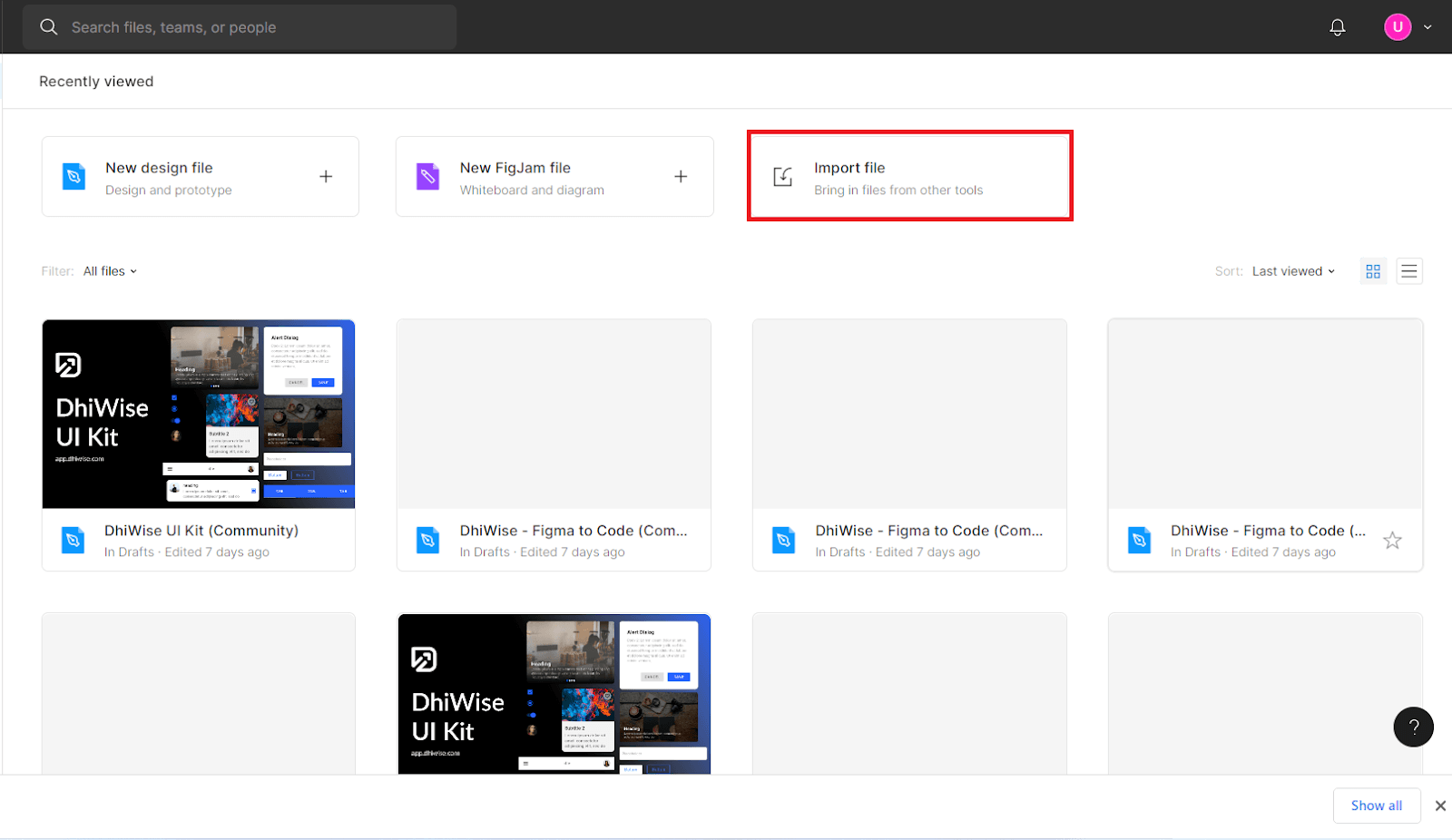This screenshot has width=1452, height=840.
Task: Open the notifications bell
Action: point(1338,27)
